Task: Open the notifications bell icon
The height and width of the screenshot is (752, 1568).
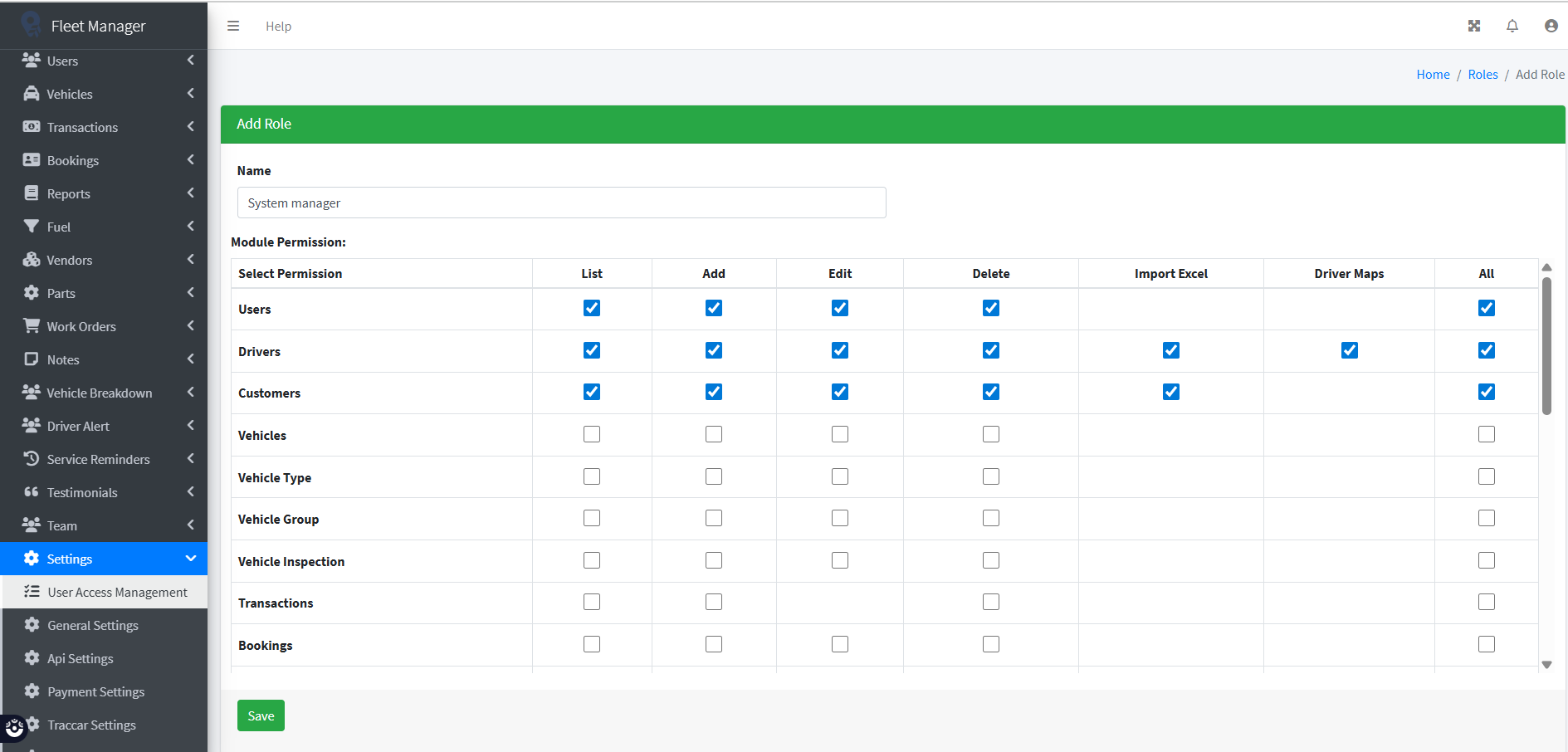Action: 1512,26
